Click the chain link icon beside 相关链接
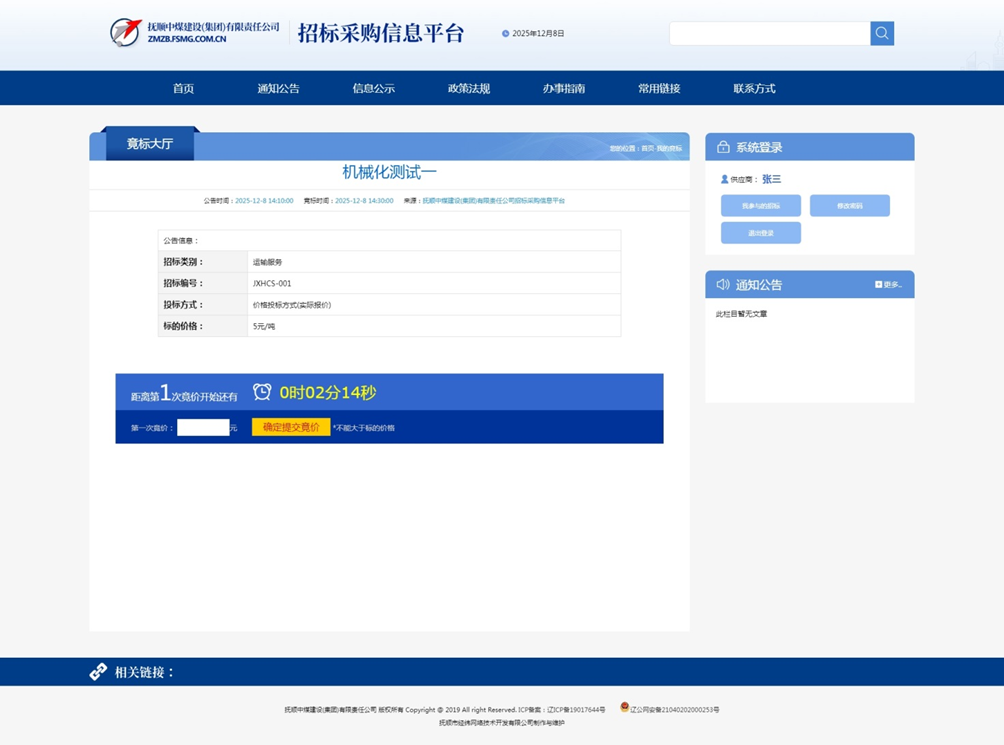1004x745 pixels. [x=98, y=671]
